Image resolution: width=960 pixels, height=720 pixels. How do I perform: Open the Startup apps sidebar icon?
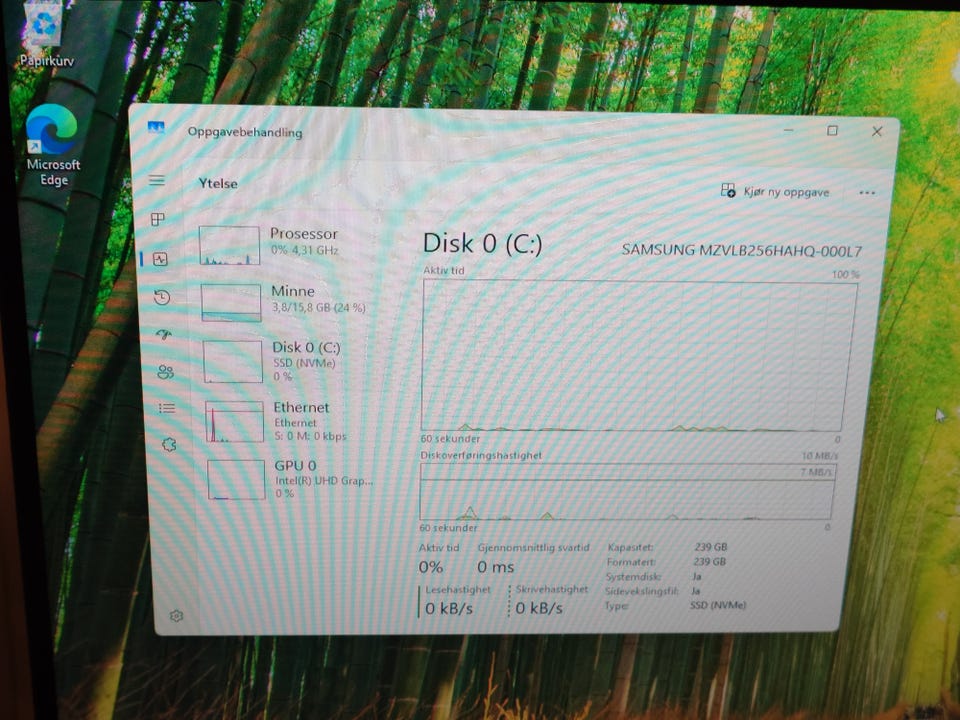tap(164, 334)
